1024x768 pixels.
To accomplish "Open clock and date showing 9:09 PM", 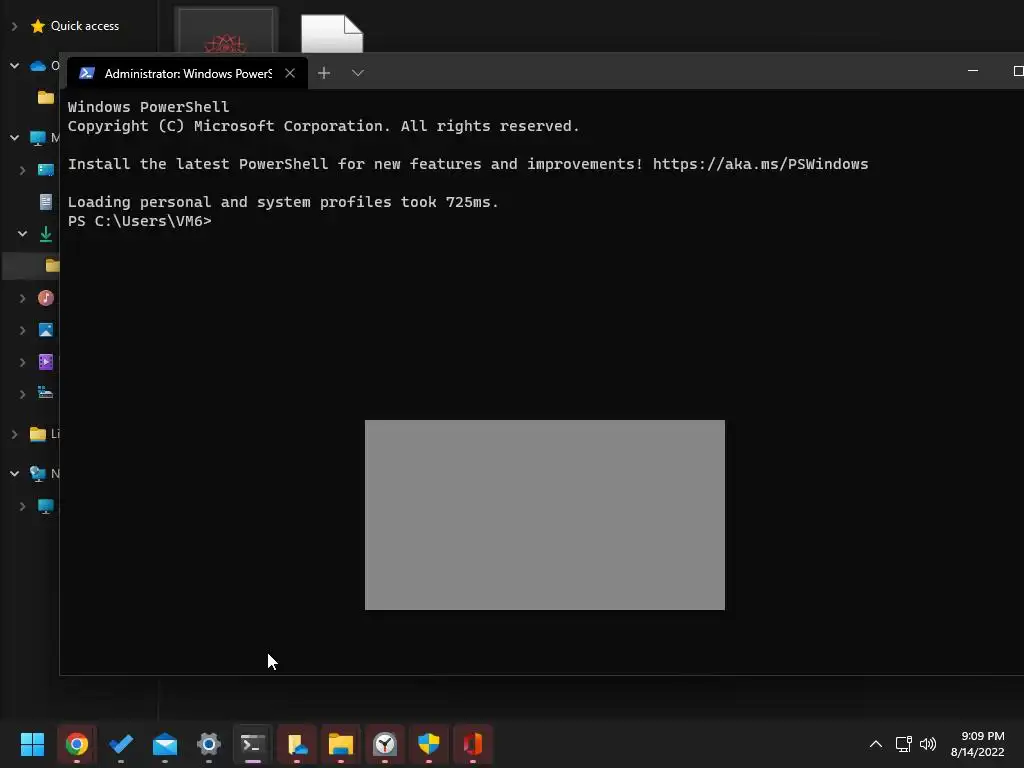I will click(x=978, y=744).
